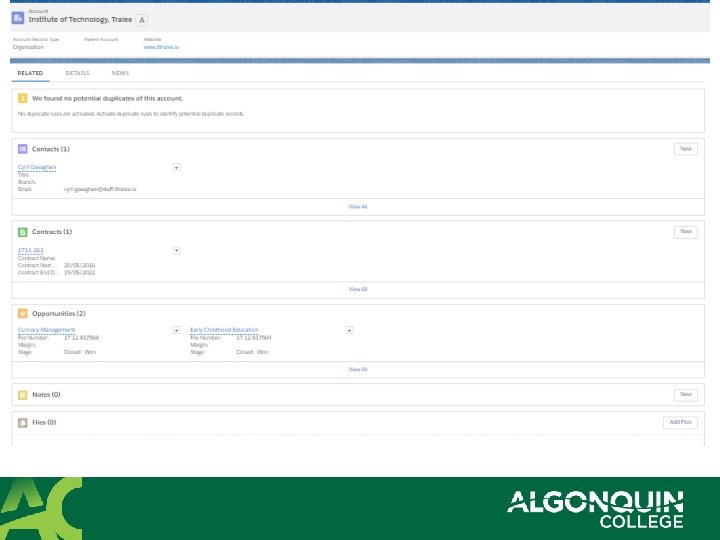
Task: Click the green Contracts list icon
Action: (x=22, y=232)
